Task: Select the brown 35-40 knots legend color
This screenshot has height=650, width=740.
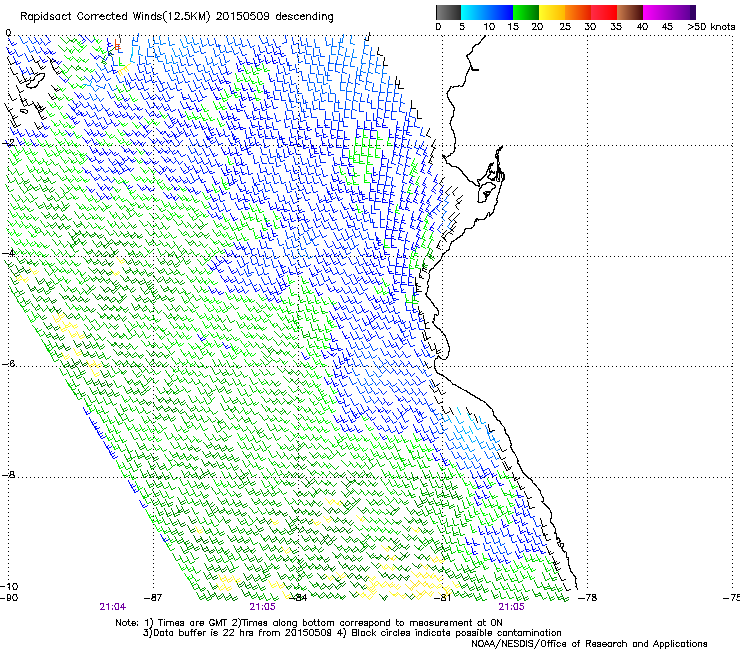Action: [x=630, y=12]
